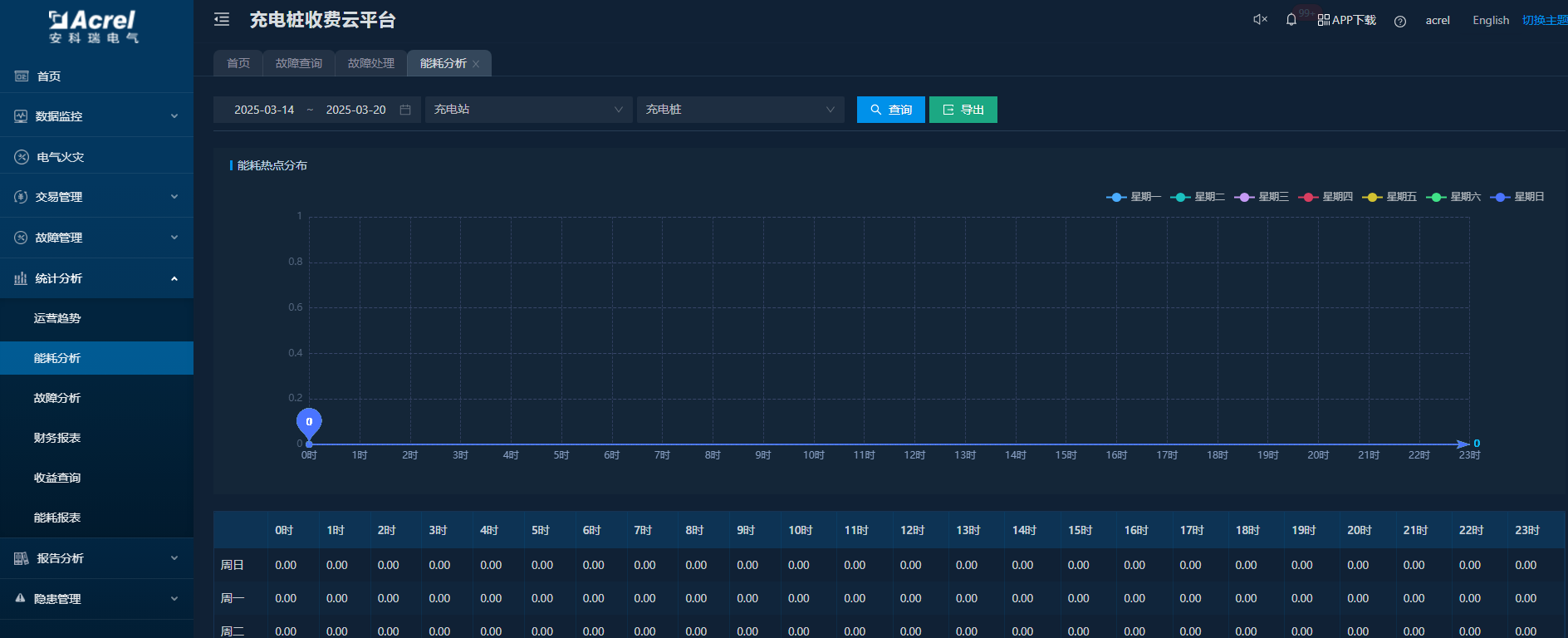Viewport: 1568px width, 638px height.
Task: Click the 导出 export button
Action: [963, 110]
